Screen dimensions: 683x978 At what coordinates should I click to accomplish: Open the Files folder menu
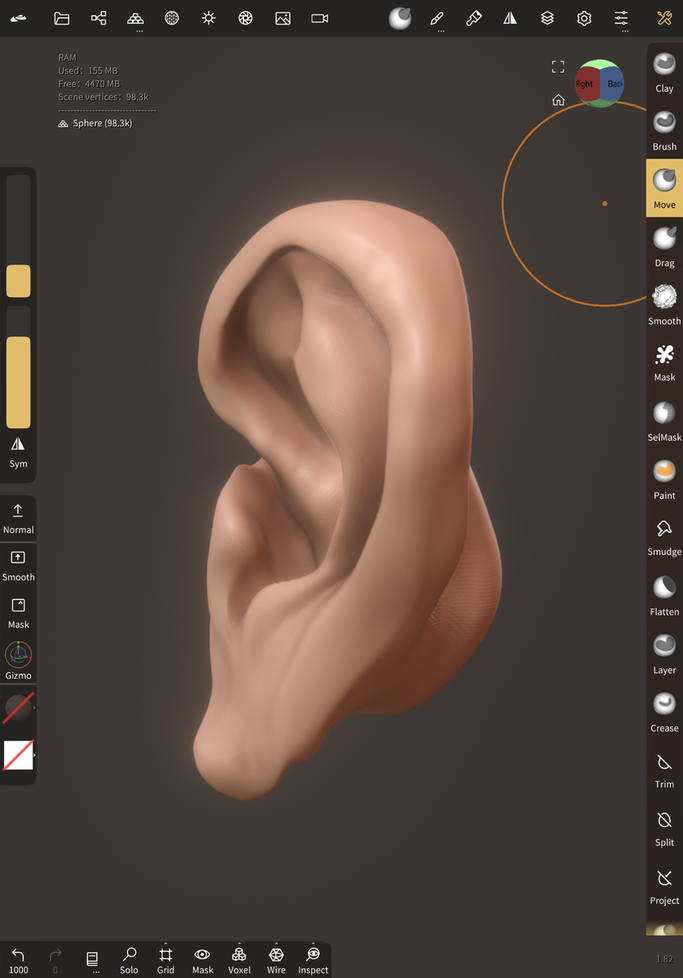click(x=62, y=18)
